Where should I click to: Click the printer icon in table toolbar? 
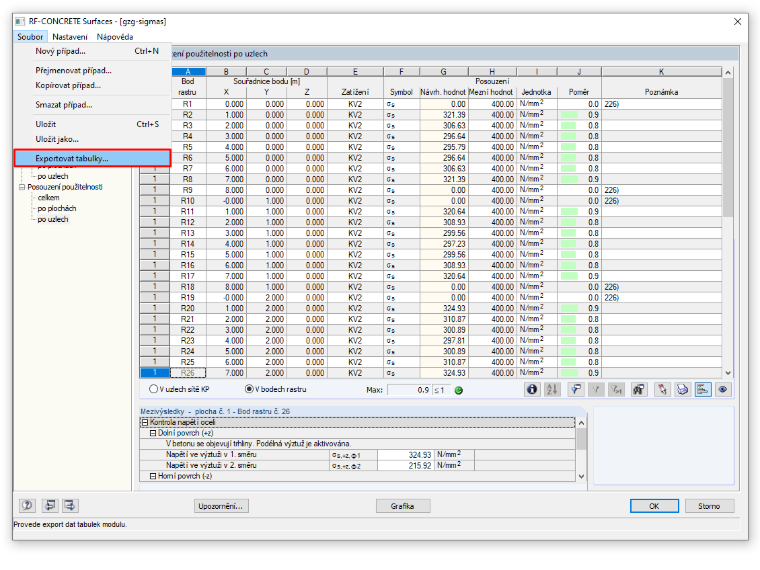[682, 389]
